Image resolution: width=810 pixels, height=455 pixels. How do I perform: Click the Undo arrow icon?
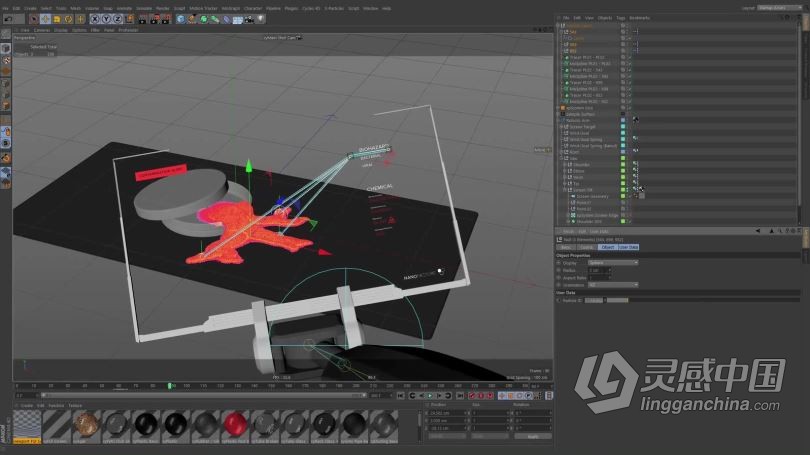[x=8, y=19]
